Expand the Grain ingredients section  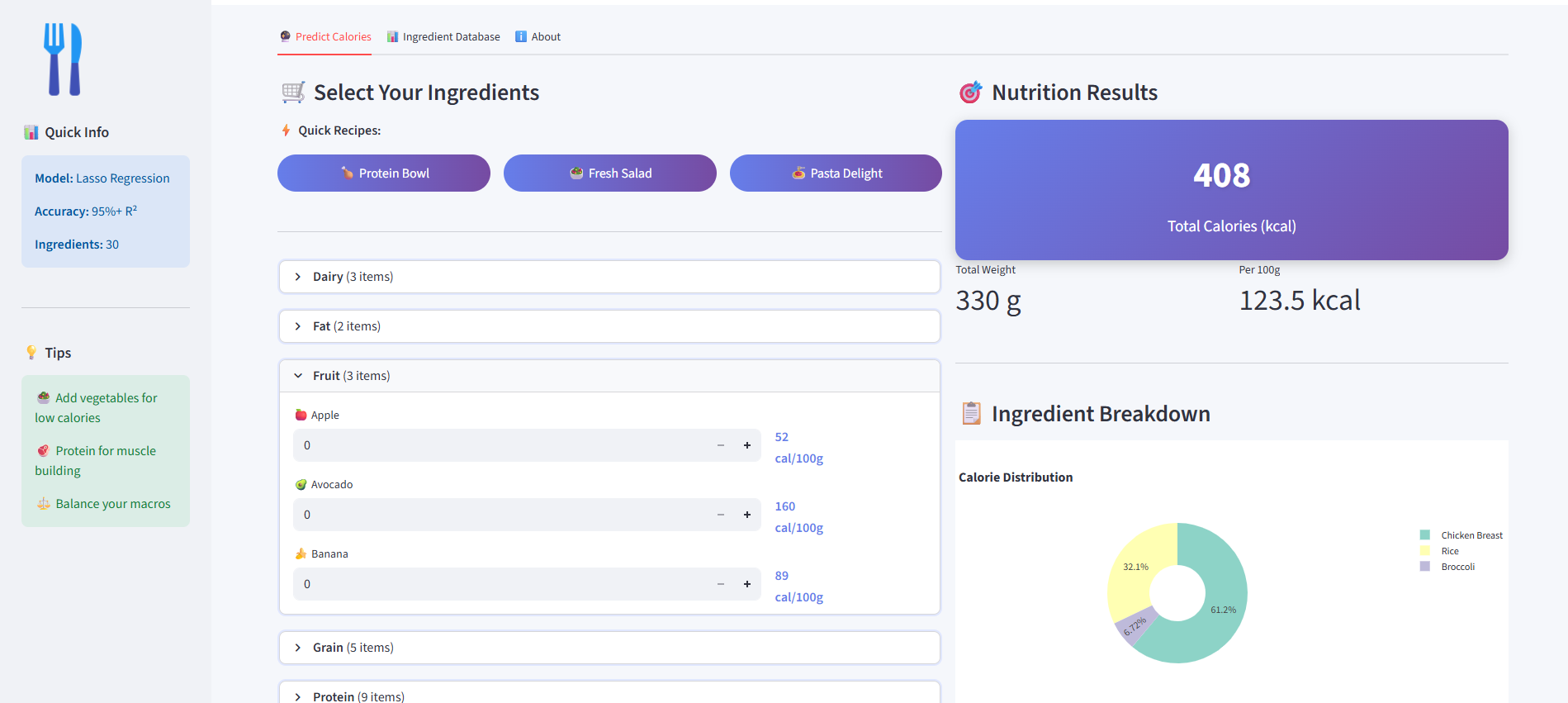pyautogui.click(x=609, y=648)
